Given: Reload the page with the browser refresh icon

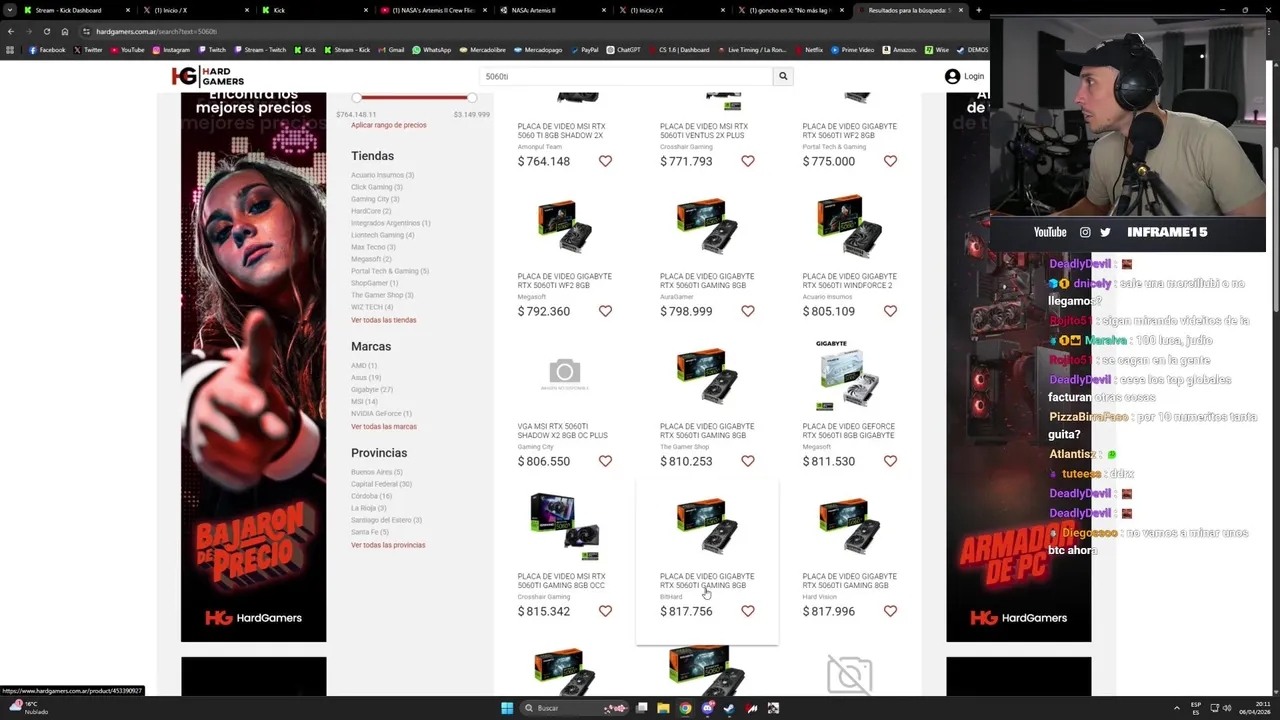Looking at the screenshot, I should [x=46, y=31].
